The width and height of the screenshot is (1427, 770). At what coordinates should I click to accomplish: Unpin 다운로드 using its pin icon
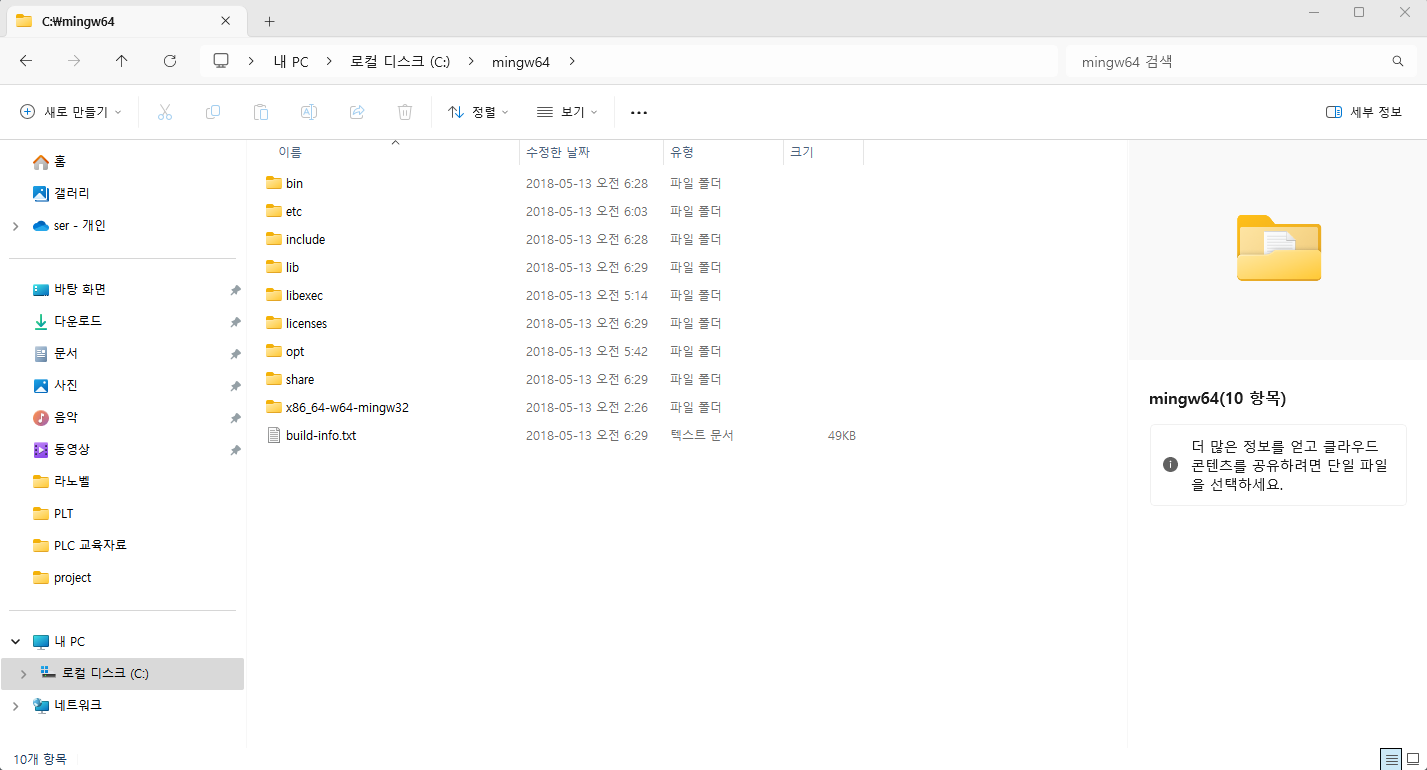(x=235, y=322)
